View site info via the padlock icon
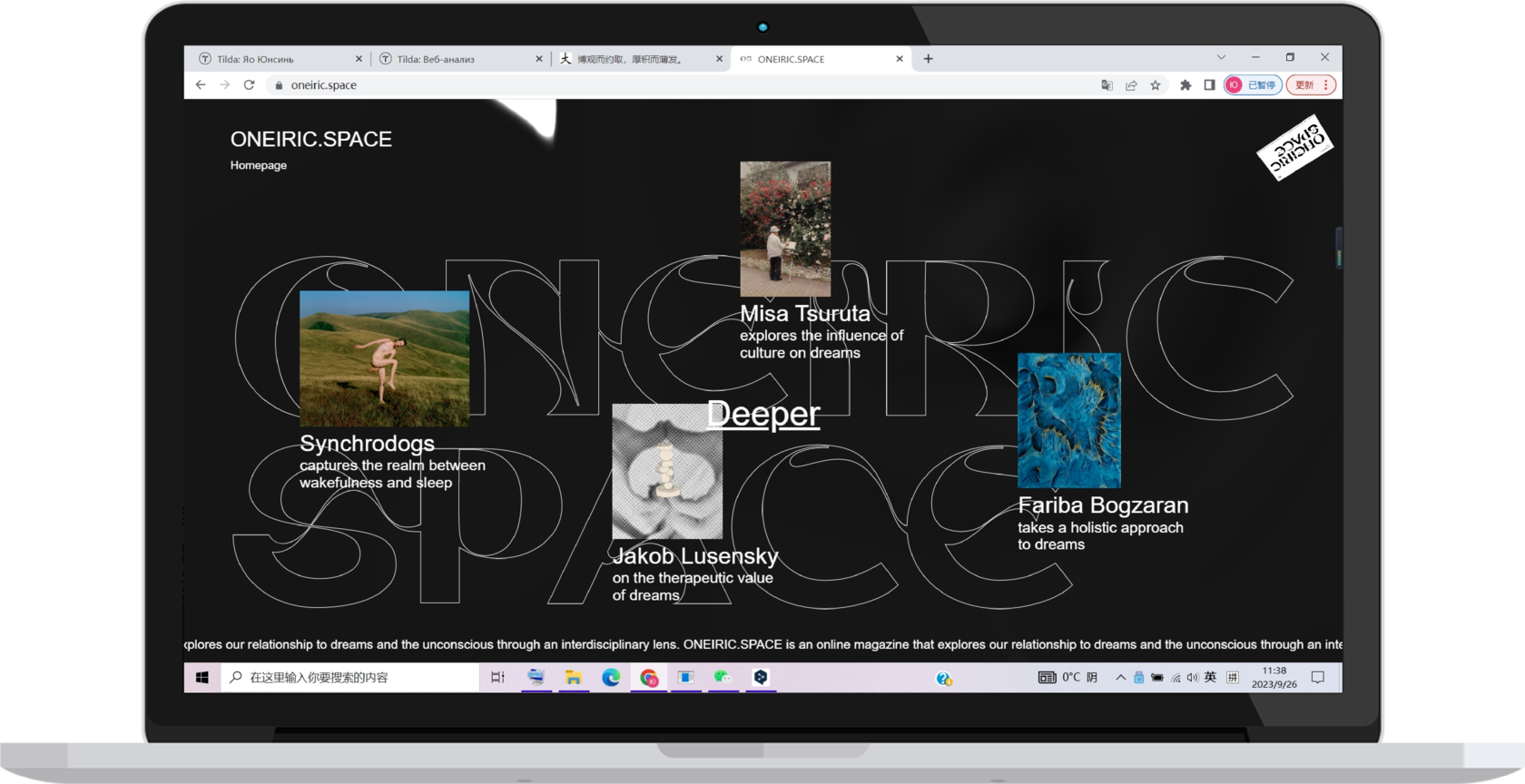The height and width of the screenshot is (784, 1525). click(279, 85)
